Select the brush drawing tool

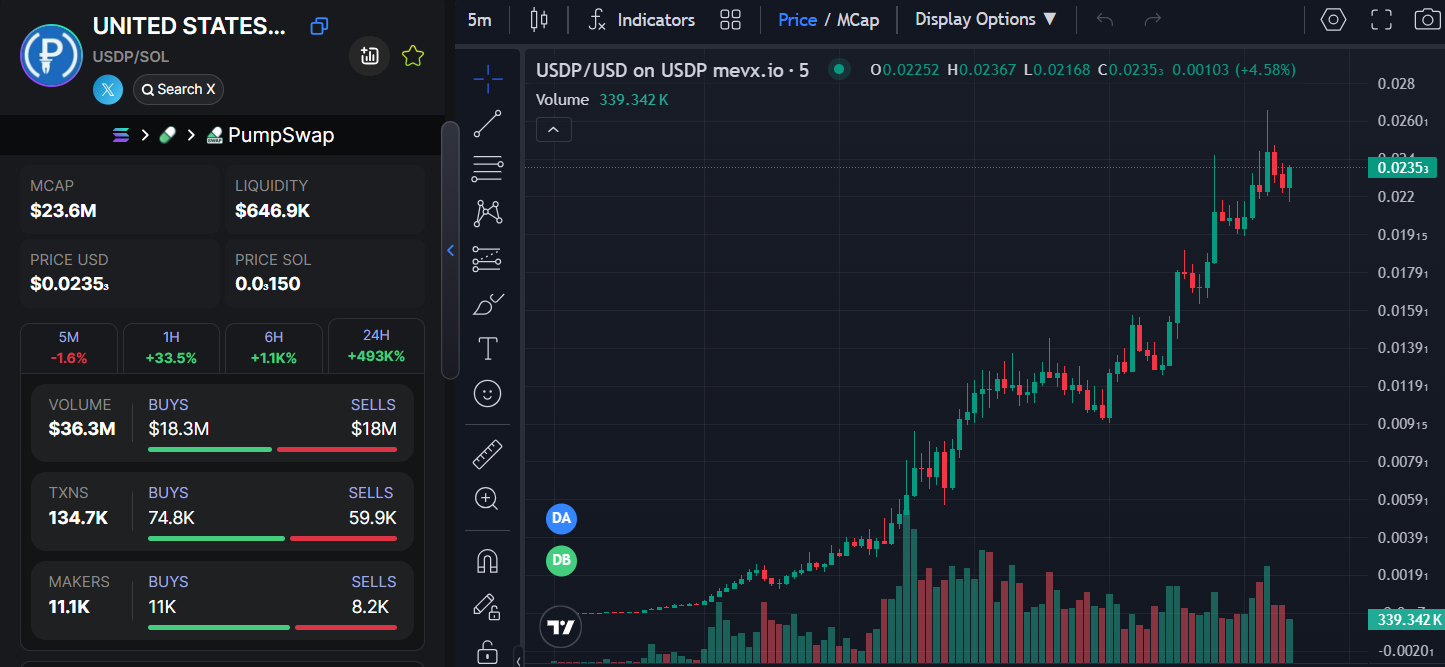[x=488, y=304]
